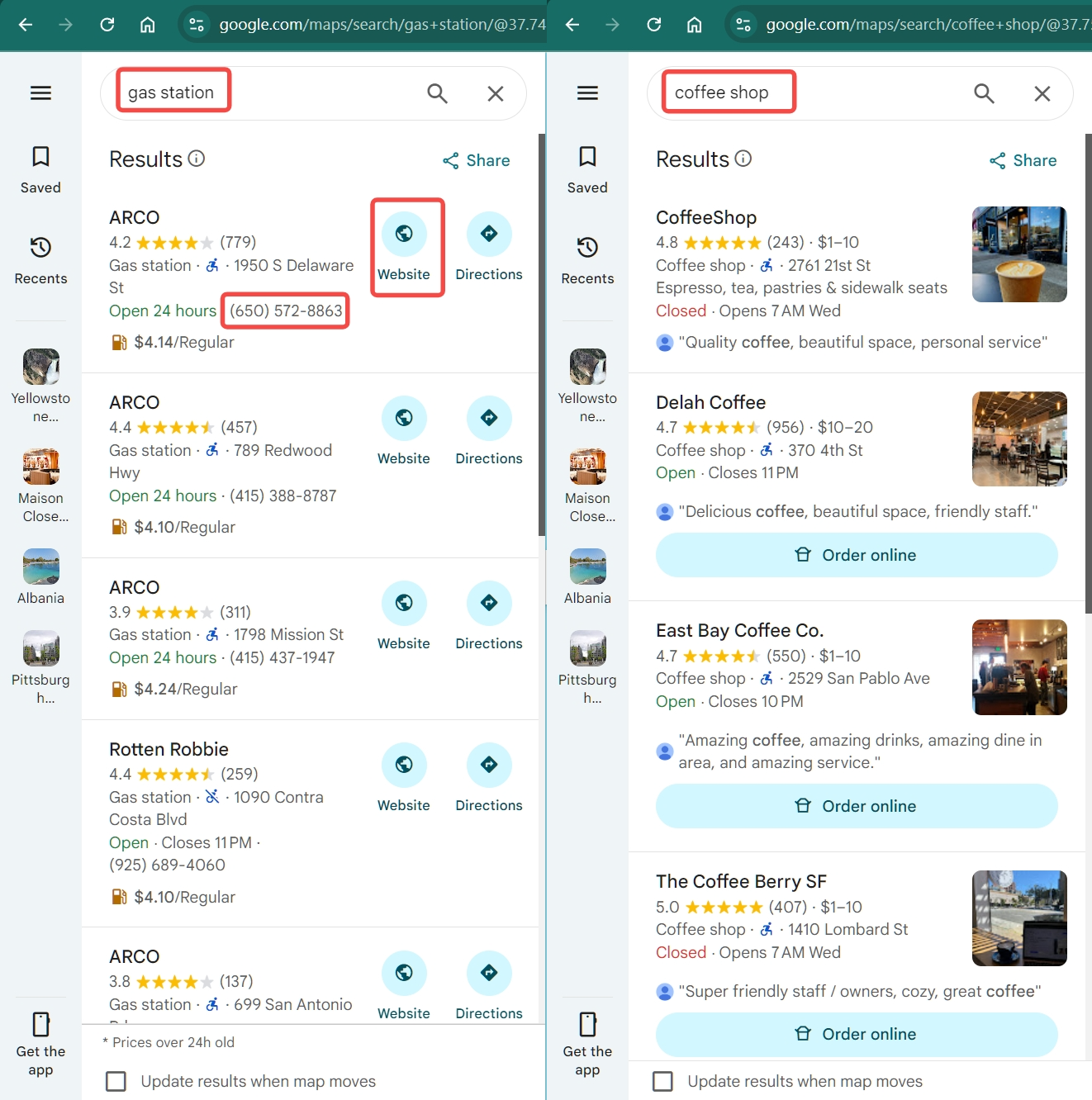Go back in gas station browser window

point(26,25)
